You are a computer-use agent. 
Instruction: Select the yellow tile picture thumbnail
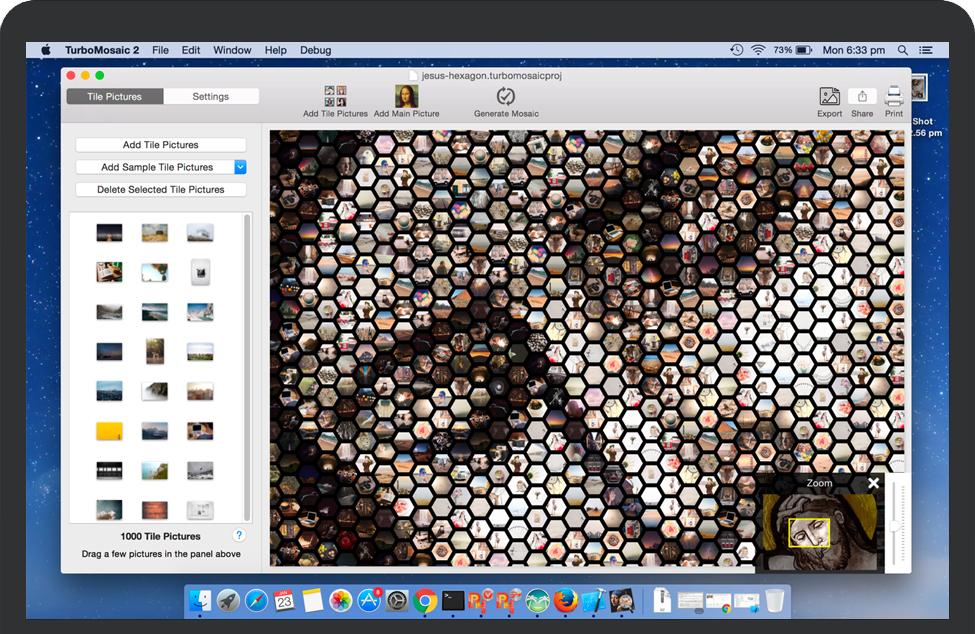109,431
